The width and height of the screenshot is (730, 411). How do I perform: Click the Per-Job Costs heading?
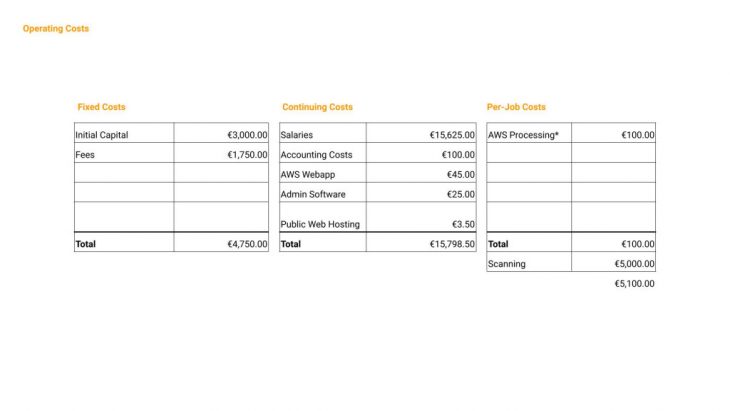point(516,107)
